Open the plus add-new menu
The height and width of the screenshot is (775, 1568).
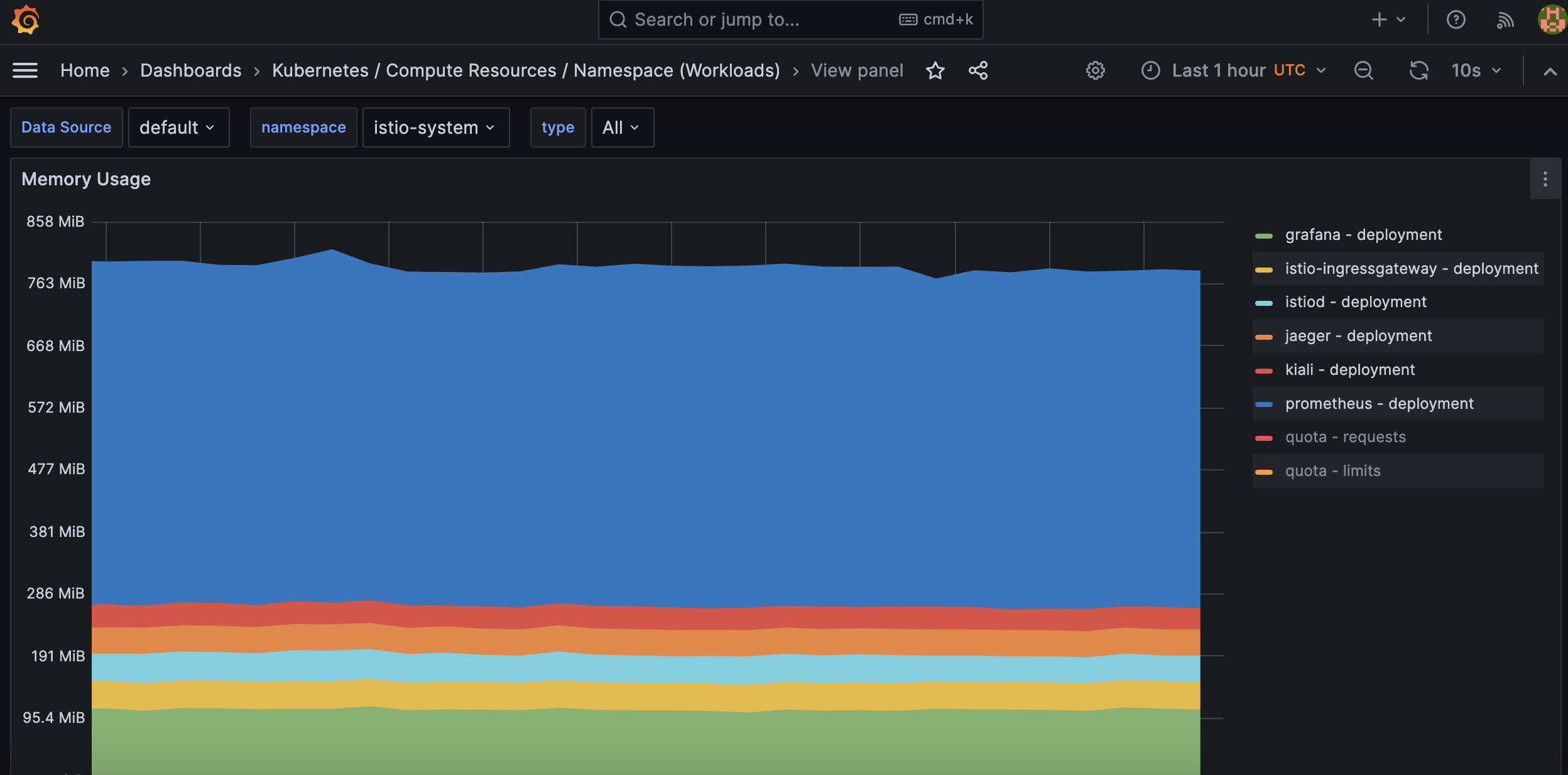[x=1387, y=19]
